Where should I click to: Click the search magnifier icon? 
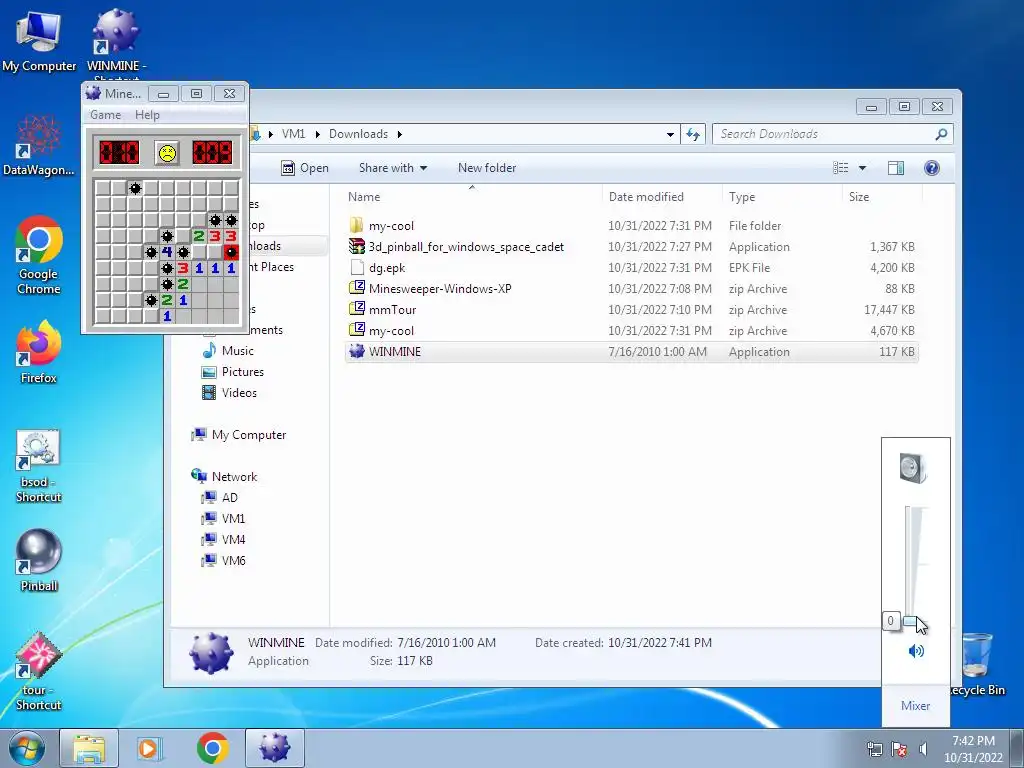tap(941, 134)
